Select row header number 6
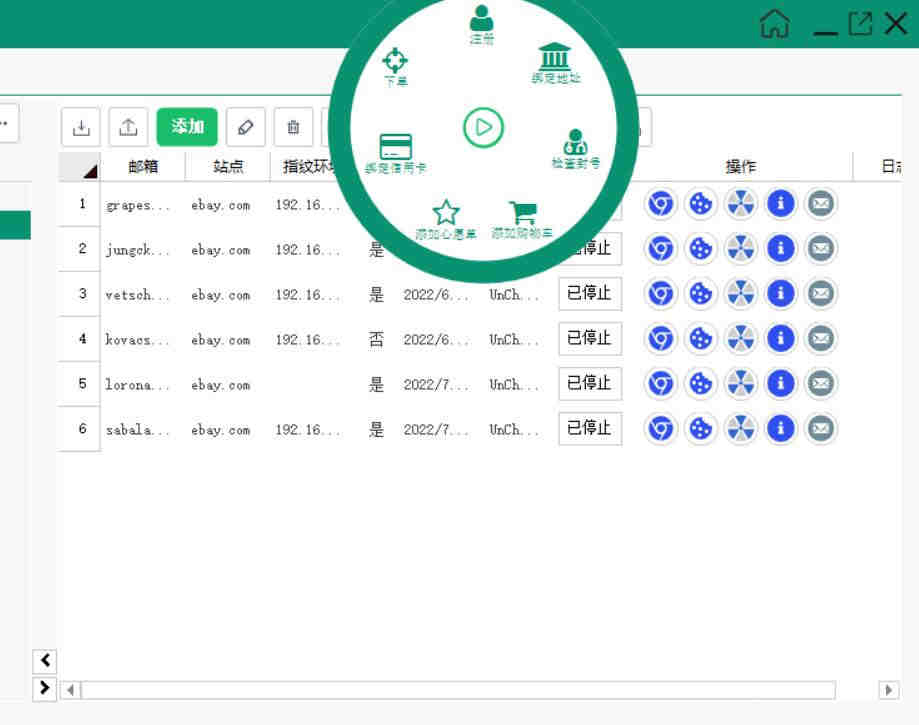The image size is (919, 725). (x=80, y=428)
